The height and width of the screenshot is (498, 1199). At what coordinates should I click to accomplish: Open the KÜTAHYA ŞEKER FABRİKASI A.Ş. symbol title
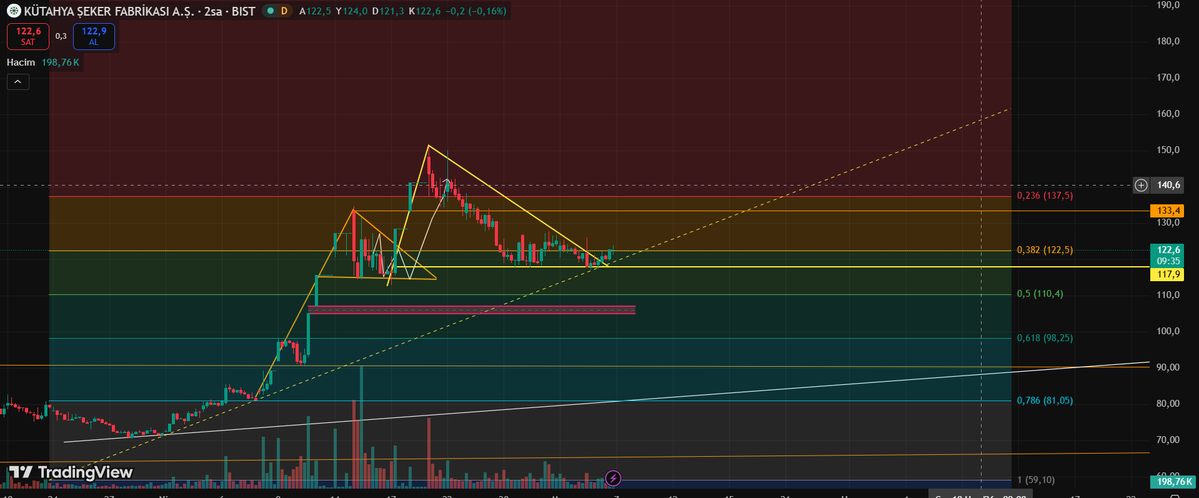tap(140, 11)
